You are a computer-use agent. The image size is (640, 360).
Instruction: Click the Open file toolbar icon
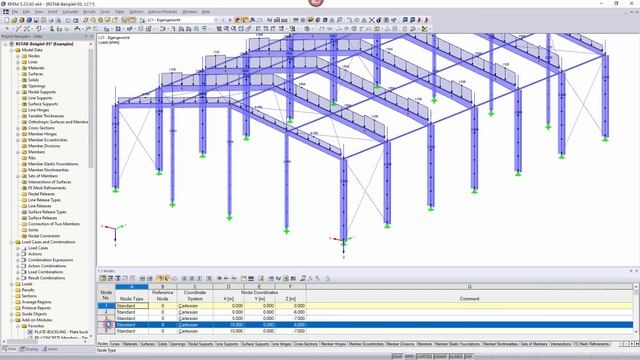coord(14,20)
